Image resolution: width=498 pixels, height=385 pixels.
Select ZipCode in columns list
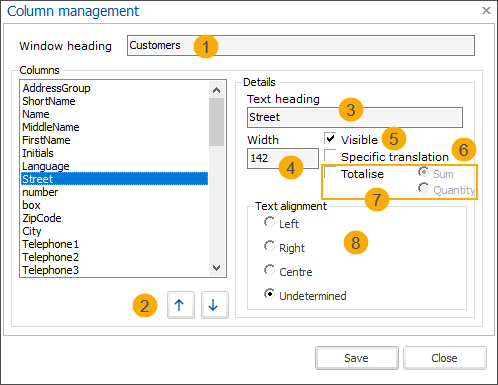115,218
